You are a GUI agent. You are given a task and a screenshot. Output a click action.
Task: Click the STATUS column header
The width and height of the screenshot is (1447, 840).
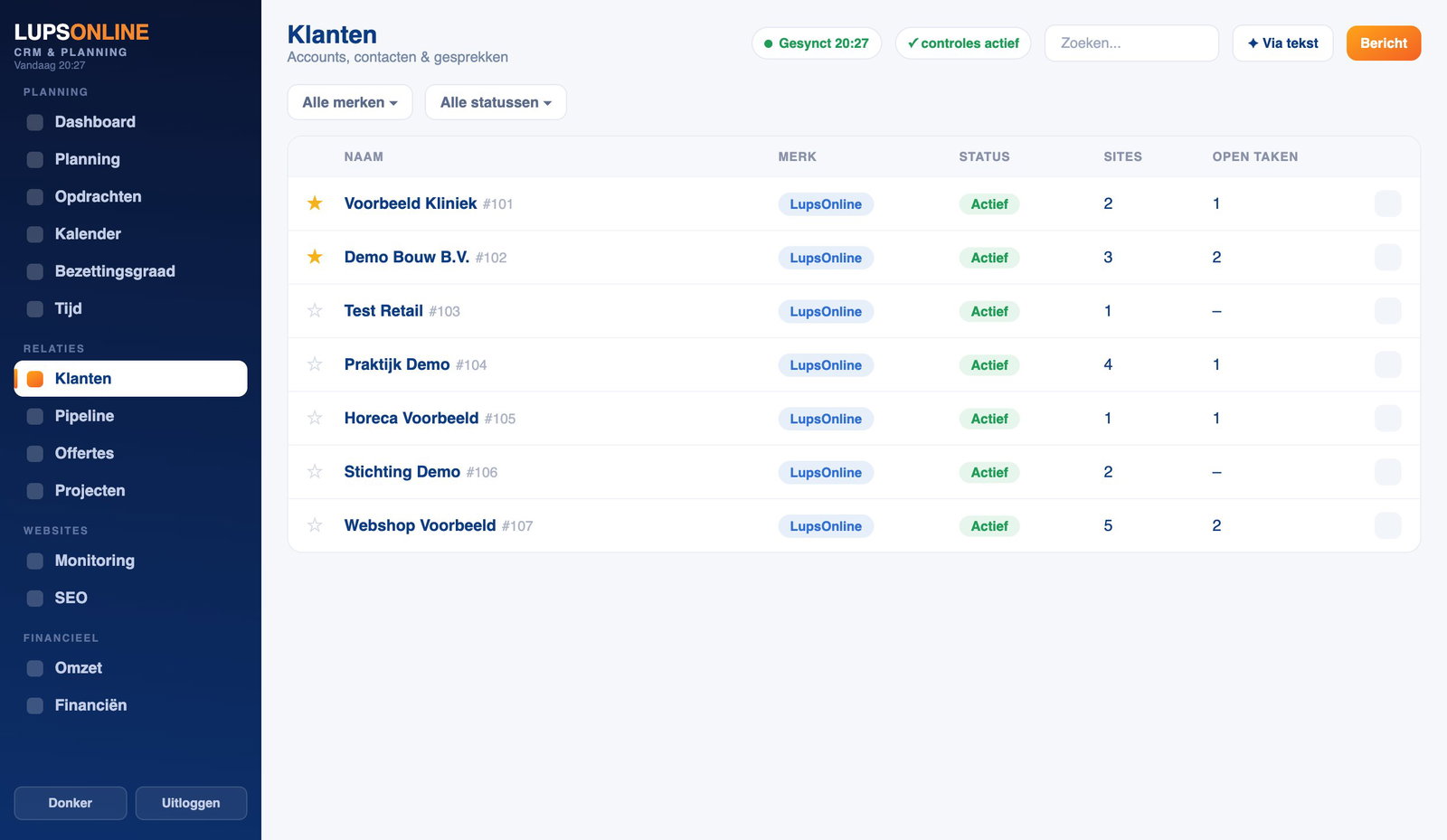tap(984, 156)
